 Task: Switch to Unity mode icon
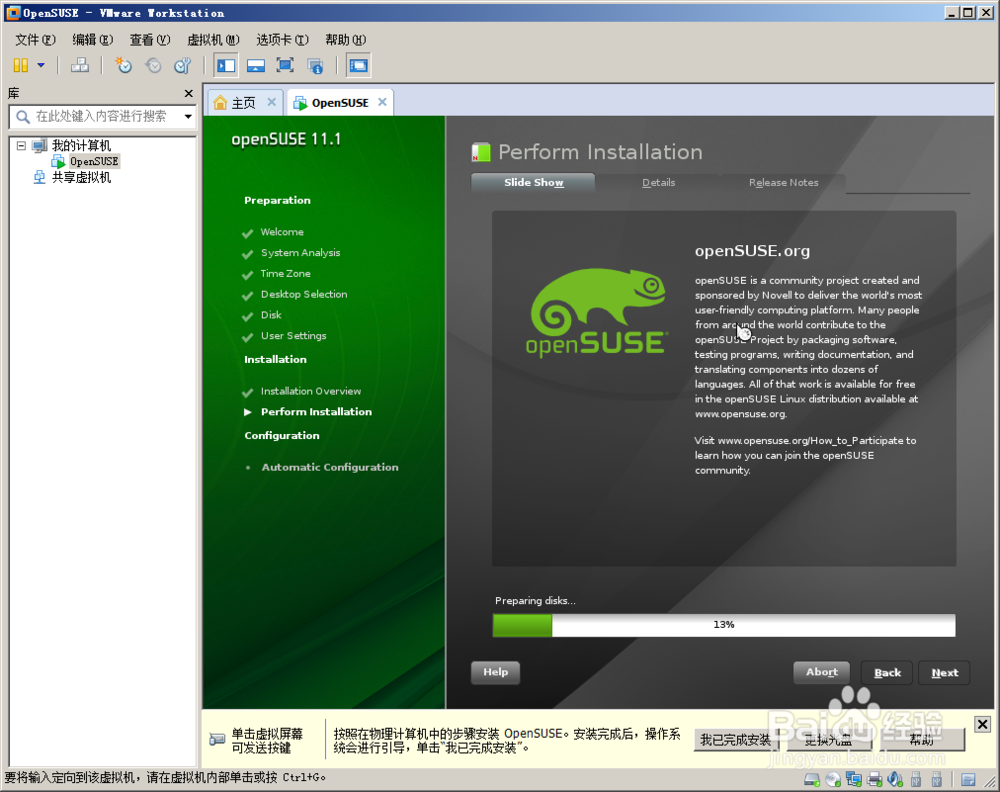coord(315,65)
